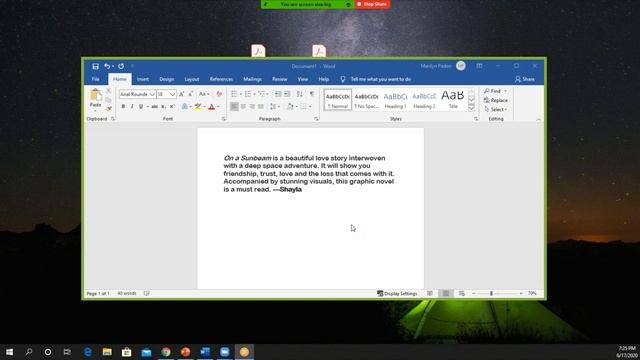Image resolution: width=640 pixels, height=360 pixels.
Task: Decrease paragraph indent
Action: [278, 94]
